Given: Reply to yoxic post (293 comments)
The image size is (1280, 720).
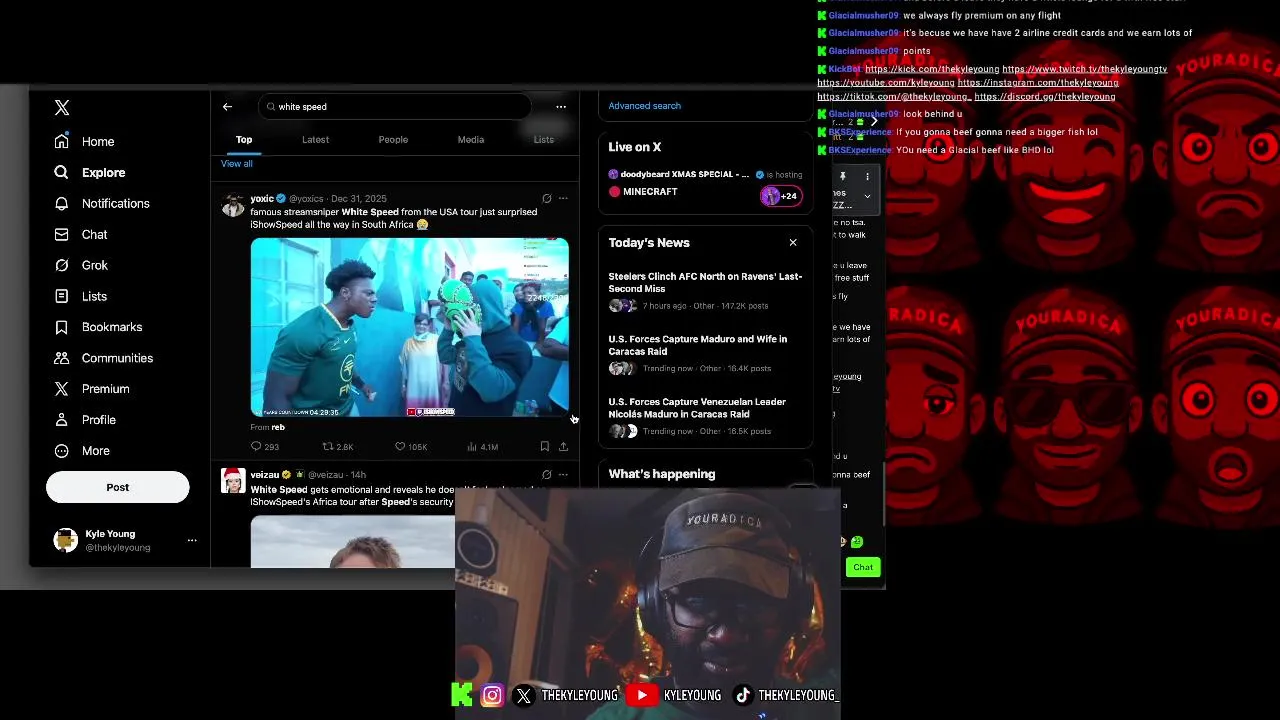Looking at the screenshot, I should pos(265,447).
